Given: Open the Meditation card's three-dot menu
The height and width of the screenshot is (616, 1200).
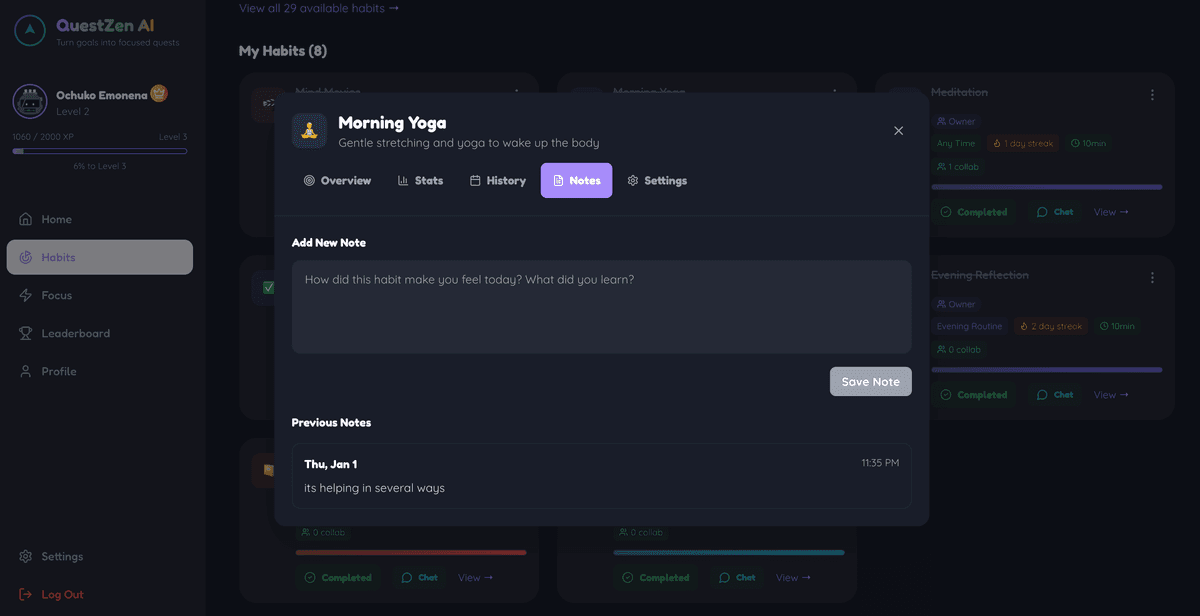Looking at the screenshot, I should 1152,94.
